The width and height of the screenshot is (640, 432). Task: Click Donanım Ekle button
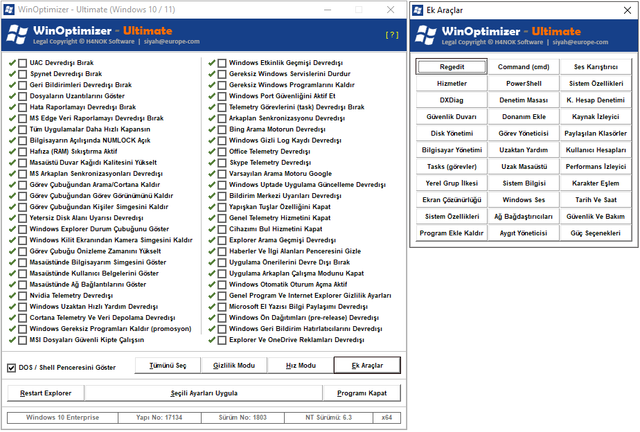pyautogui.click(x=524, y=117)
